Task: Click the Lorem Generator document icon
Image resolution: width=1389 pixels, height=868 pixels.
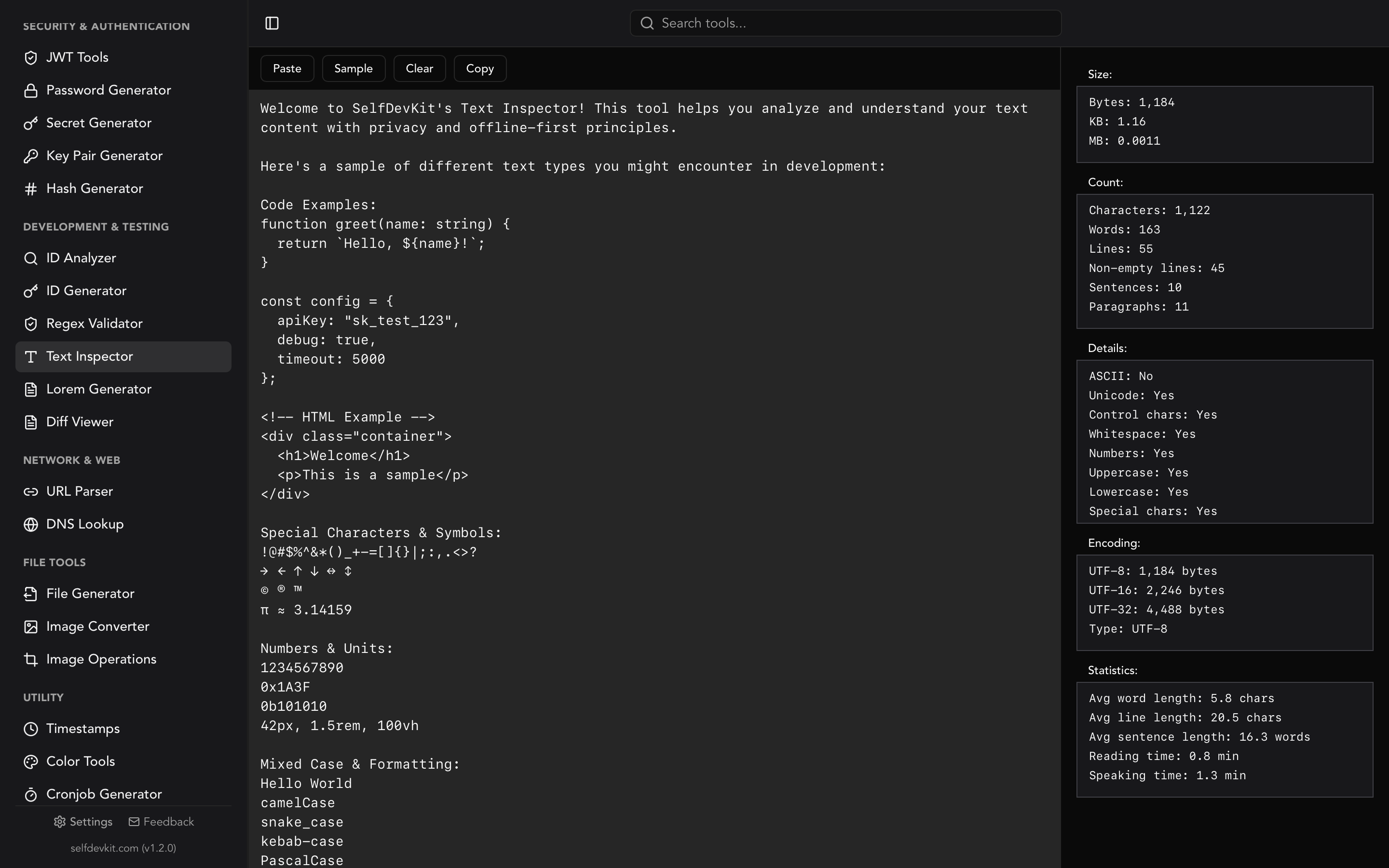Action: point(31,389)
